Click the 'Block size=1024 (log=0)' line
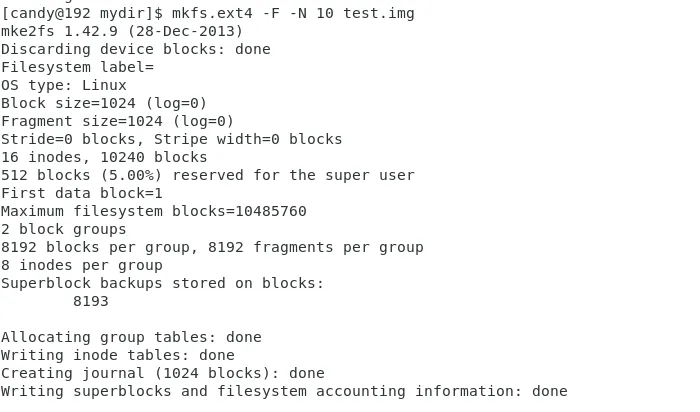This screenshot has width=700, height=412. 104,103
